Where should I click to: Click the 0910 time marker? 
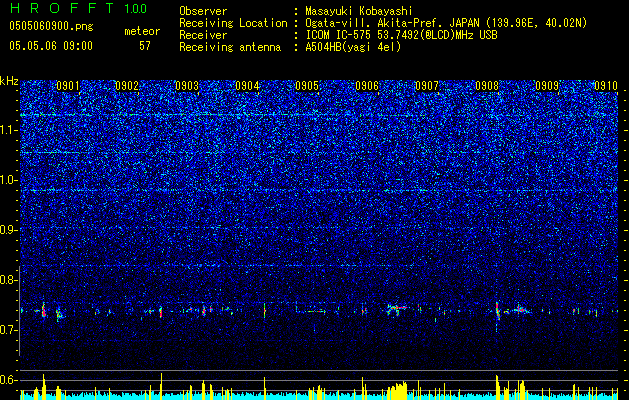[x=606, y=86]
